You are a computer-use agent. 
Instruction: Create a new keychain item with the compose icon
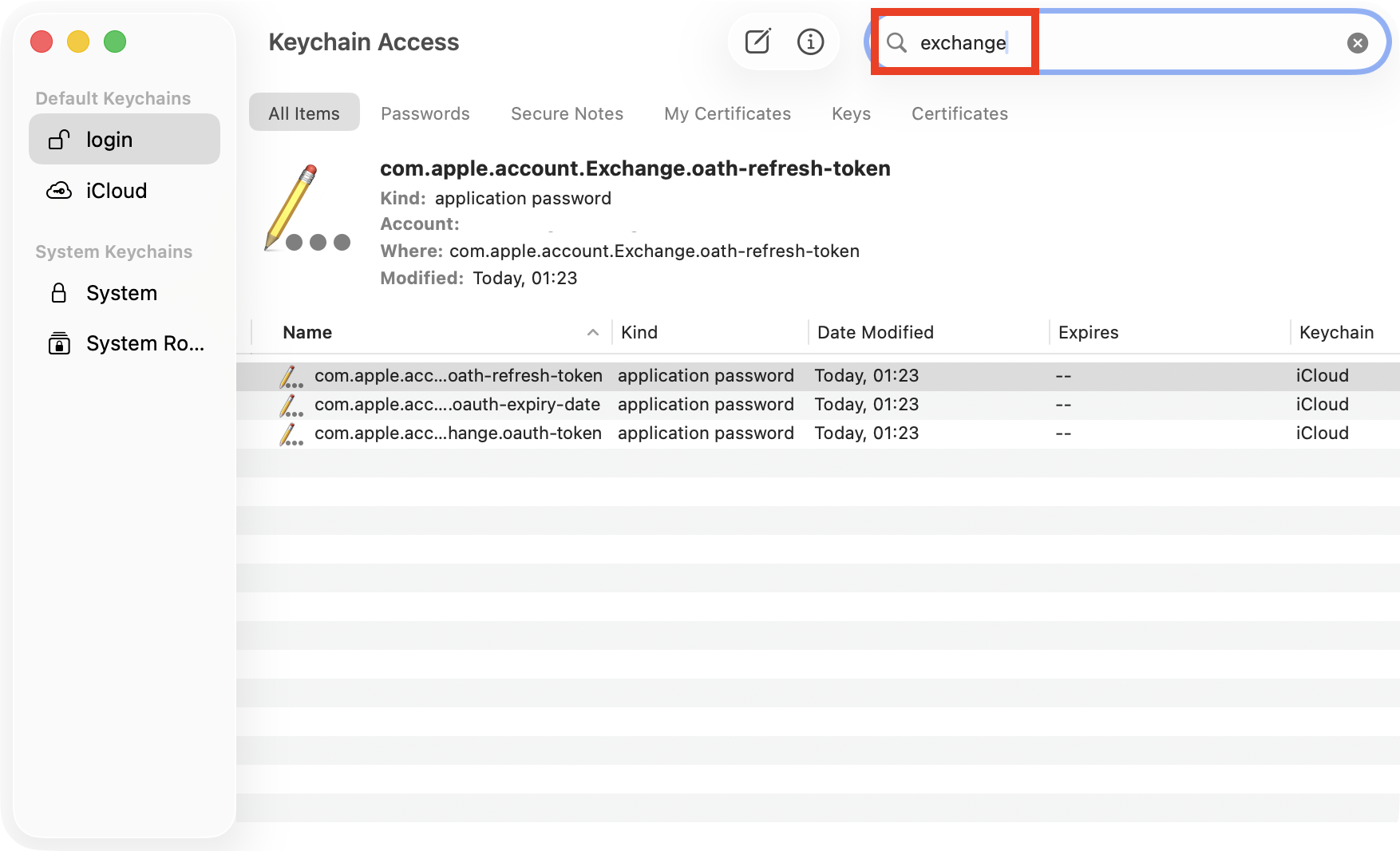757,42
